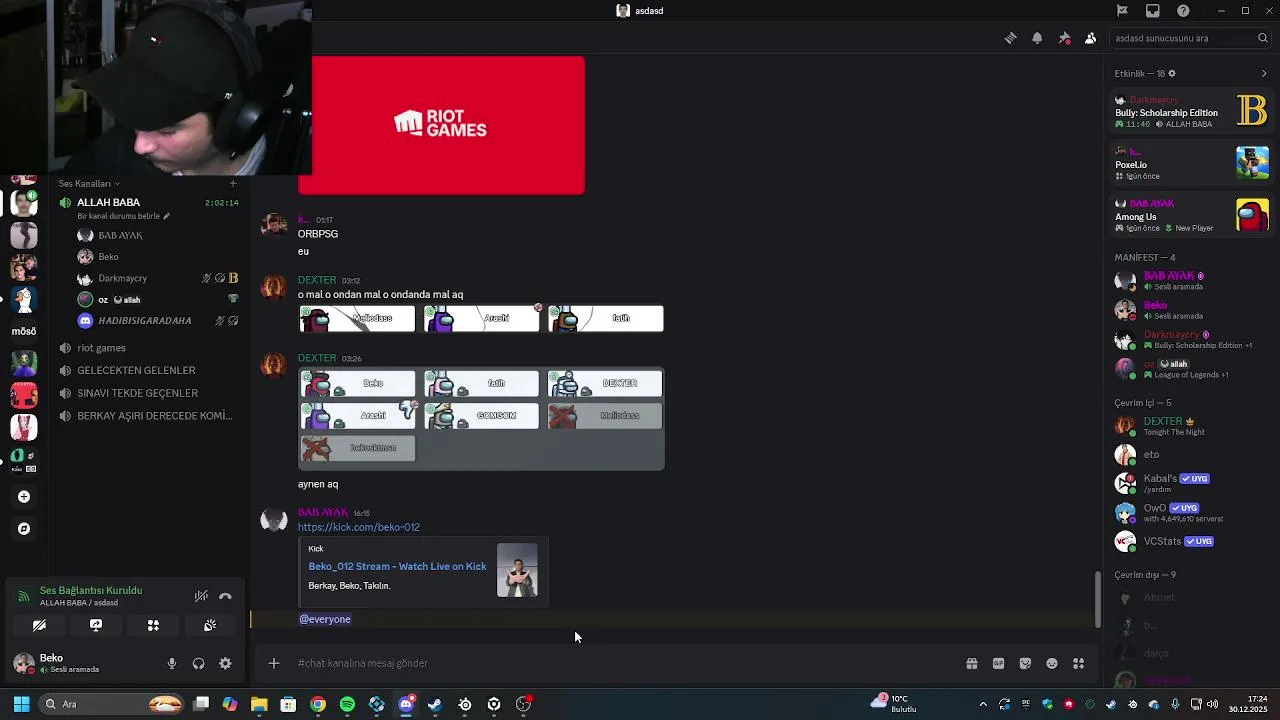Open the Help question mark icon

tap(1184, 11)
